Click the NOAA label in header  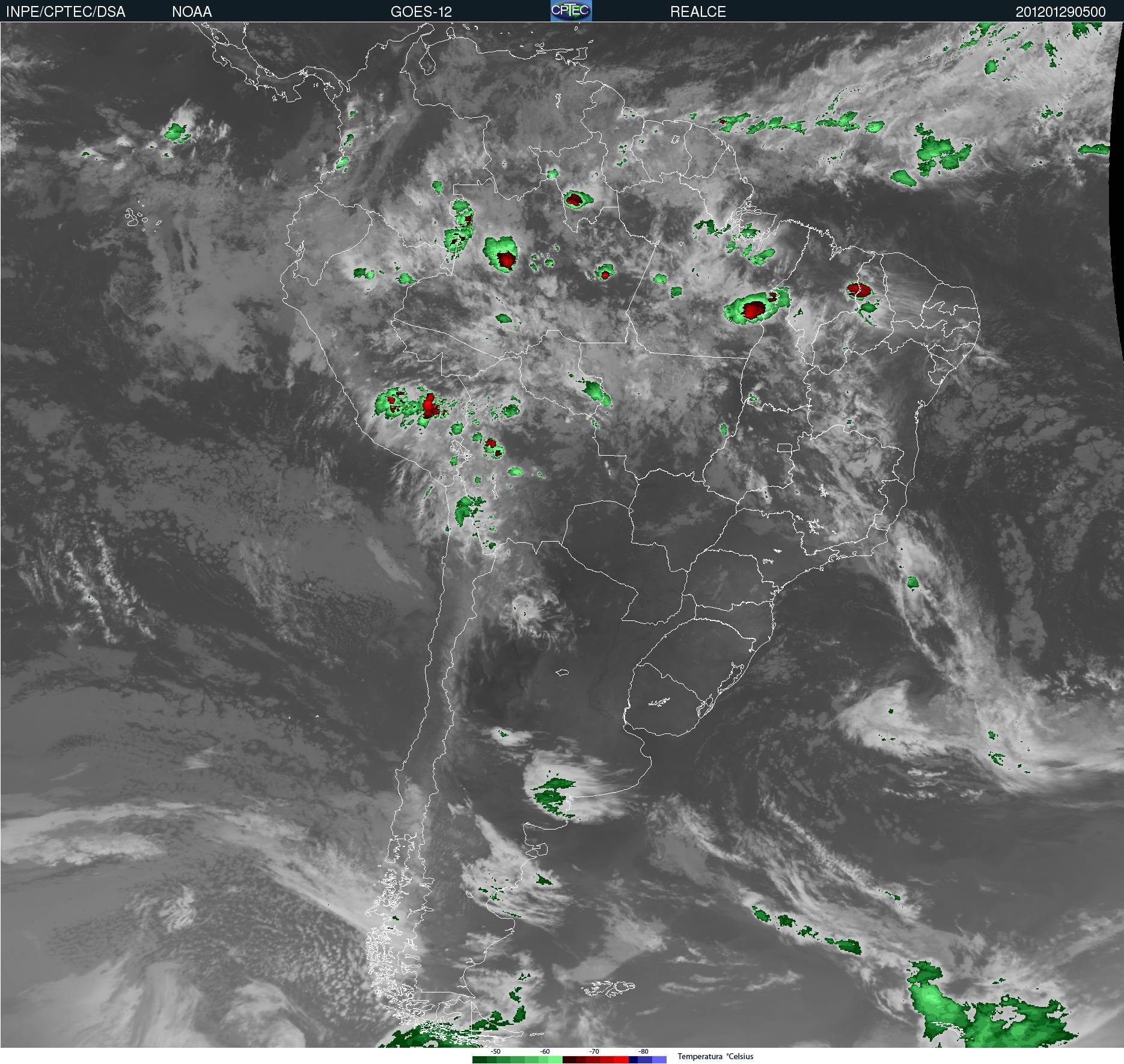coord(192,11)
